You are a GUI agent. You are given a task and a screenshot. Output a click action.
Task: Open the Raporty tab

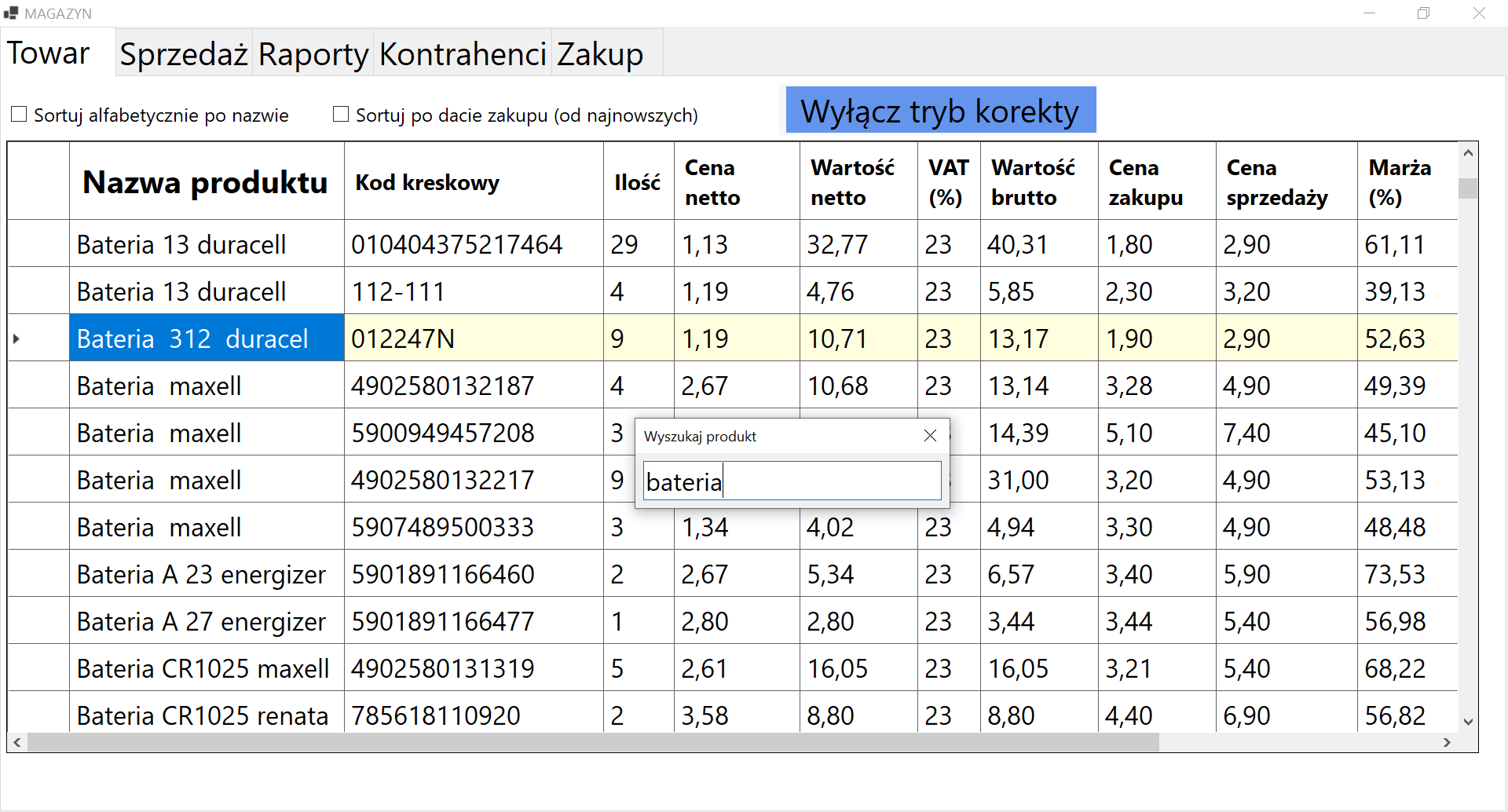point(313,54)
